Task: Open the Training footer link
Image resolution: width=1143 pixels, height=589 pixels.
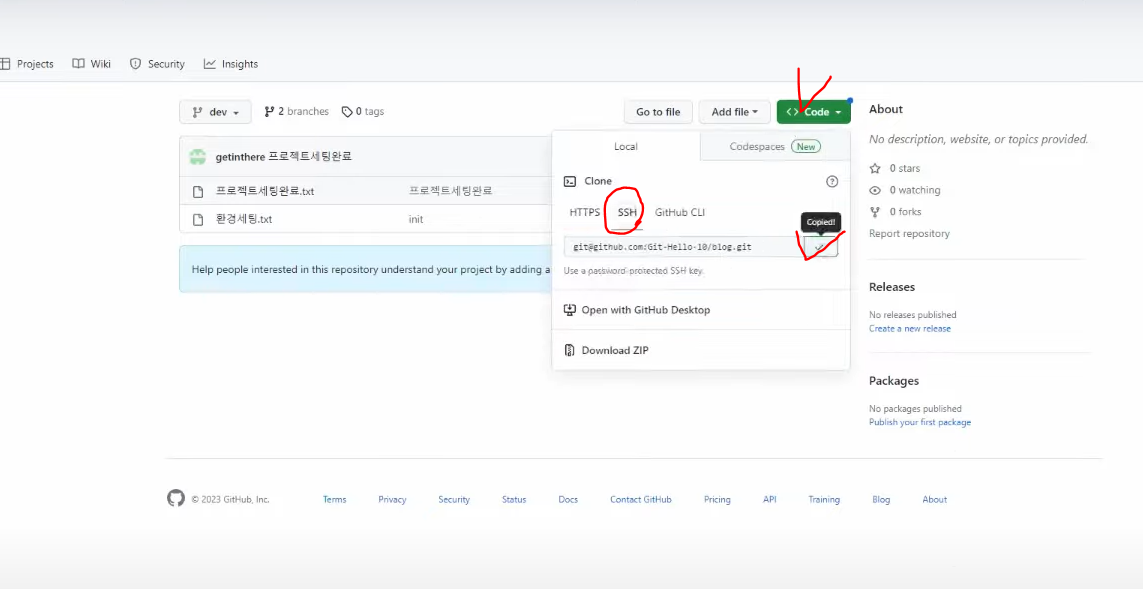Action: point(824,500)
